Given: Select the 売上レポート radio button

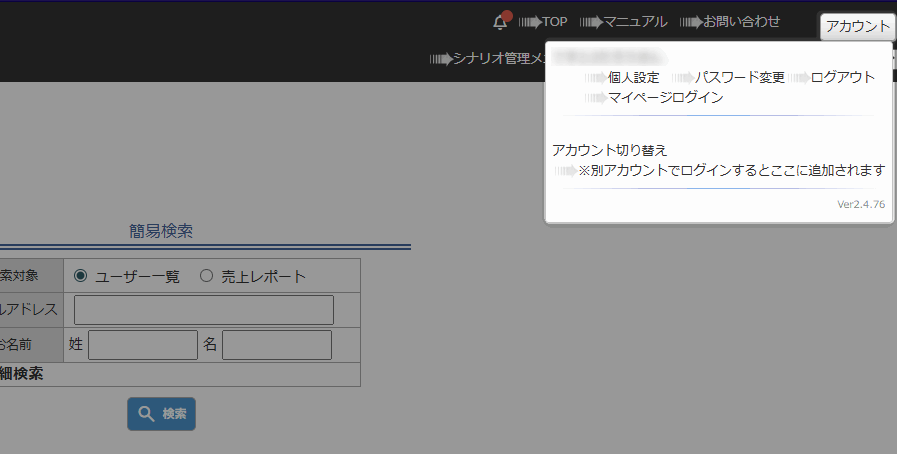Looking at the screenshot, I should 207,276.
